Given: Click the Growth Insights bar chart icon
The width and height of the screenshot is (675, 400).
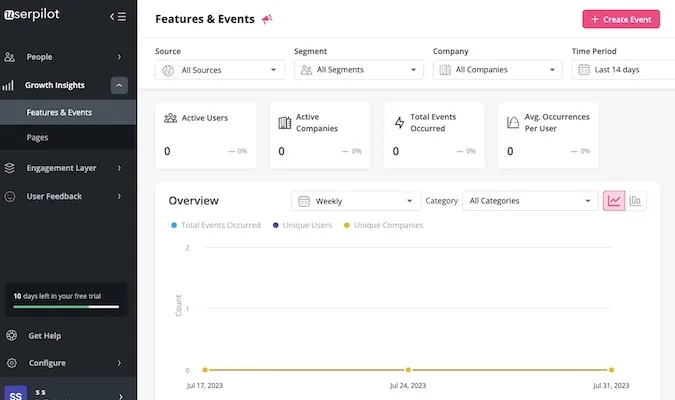Looking at the screenshot, I should point(8,85).
